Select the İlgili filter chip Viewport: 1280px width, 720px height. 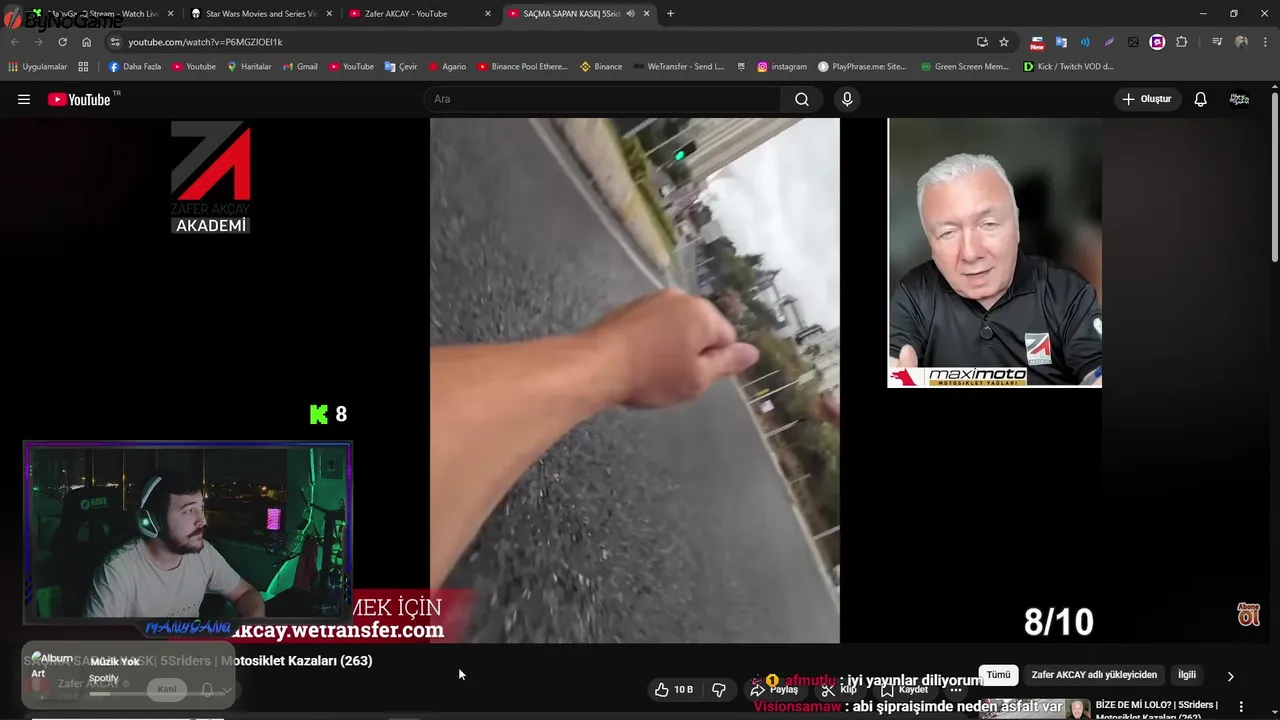click(1187, 675)
